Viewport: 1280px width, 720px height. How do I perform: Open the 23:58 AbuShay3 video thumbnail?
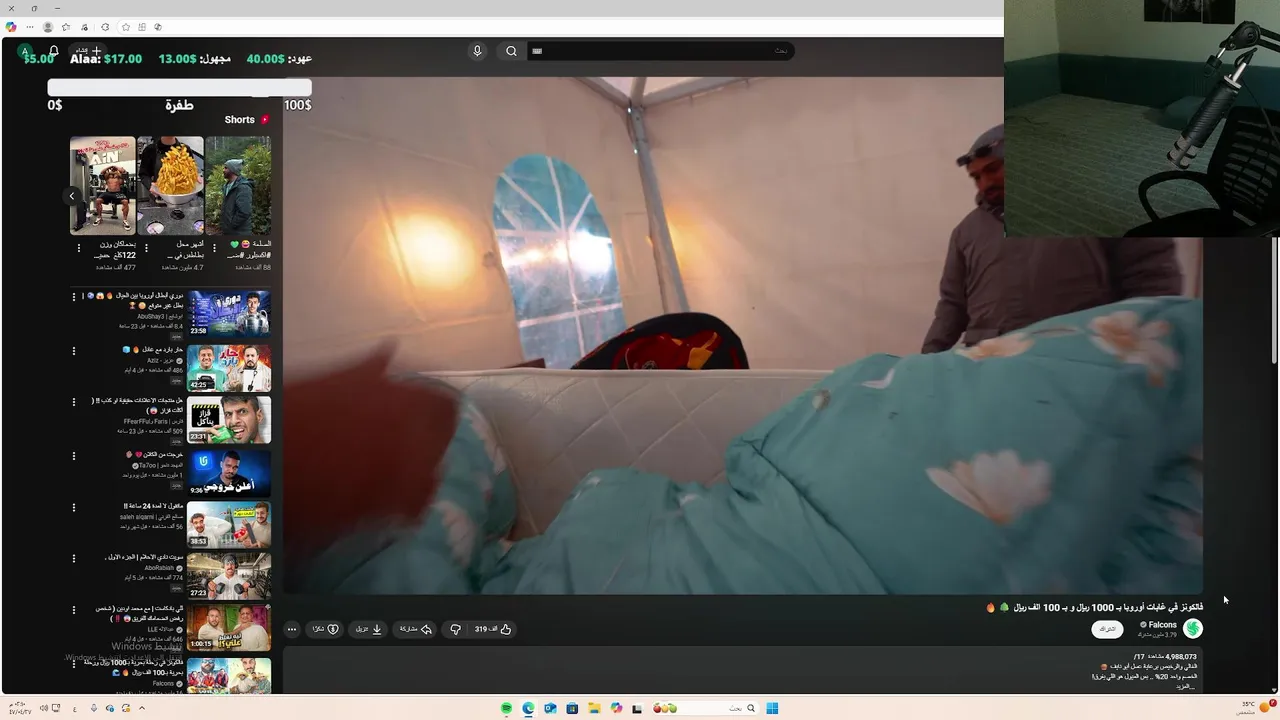click(229, 313)
